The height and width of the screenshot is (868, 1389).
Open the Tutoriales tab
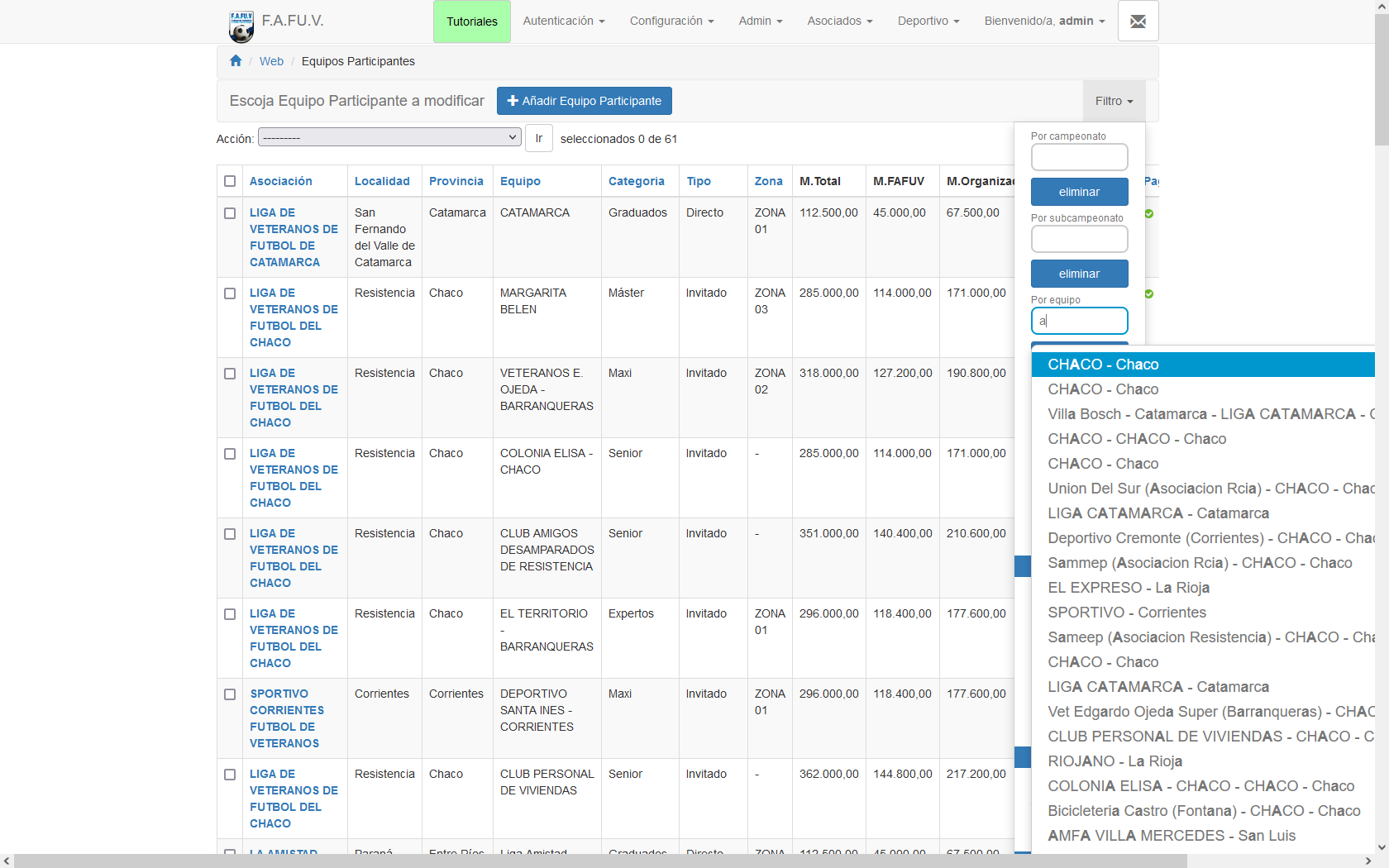471,21
